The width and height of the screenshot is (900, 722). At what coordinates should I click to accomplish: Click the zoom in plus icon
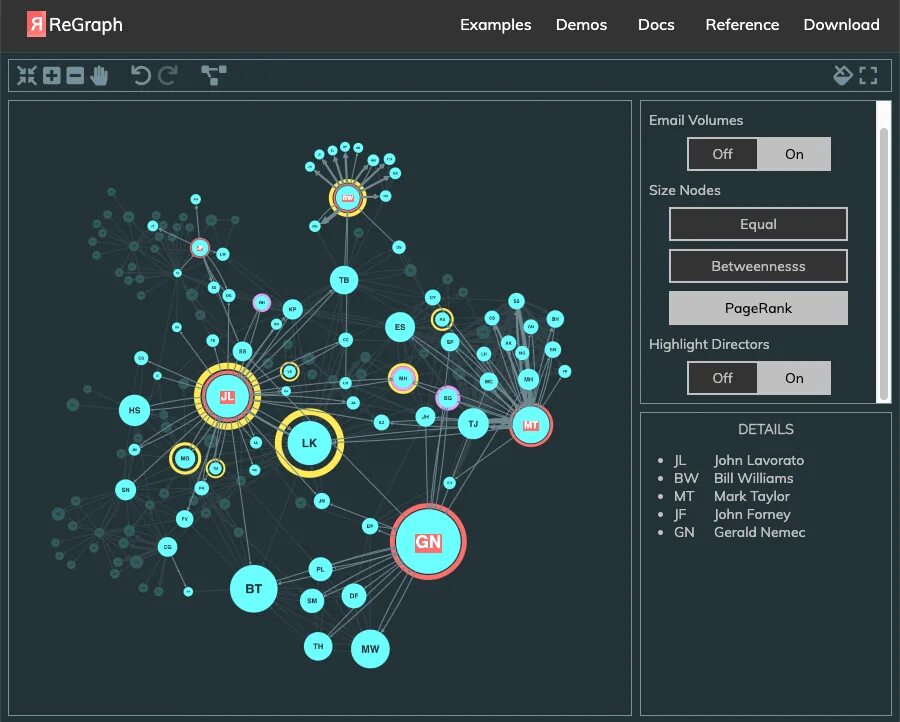point(52,75)
